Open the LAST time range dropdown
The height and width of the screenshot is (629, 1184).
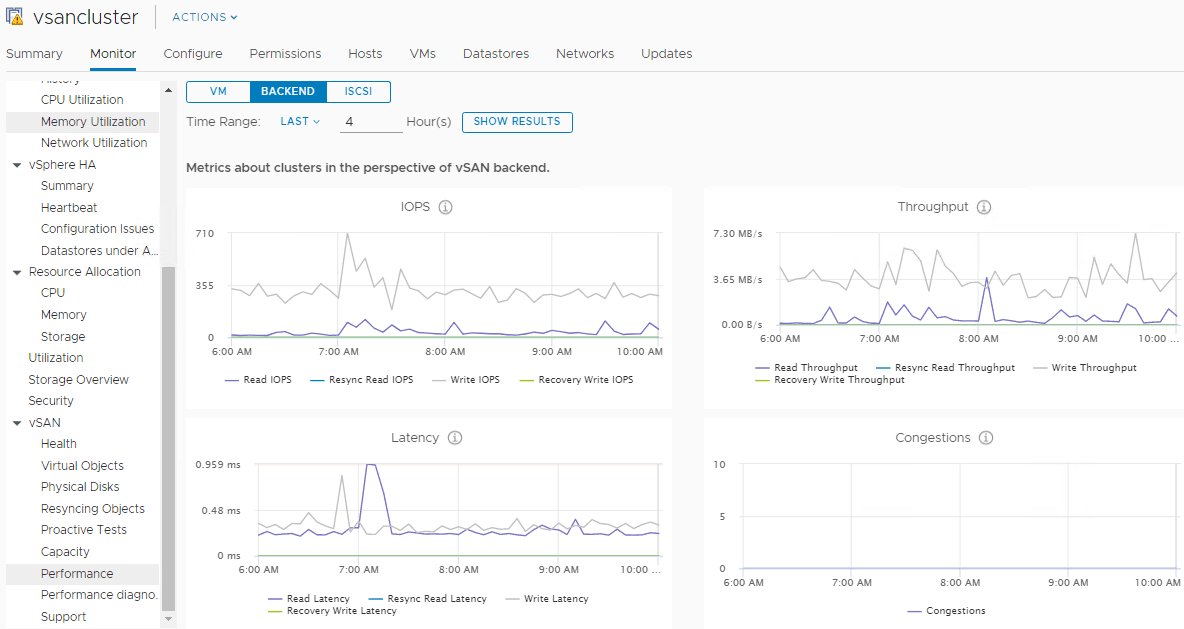pos(298,121)
